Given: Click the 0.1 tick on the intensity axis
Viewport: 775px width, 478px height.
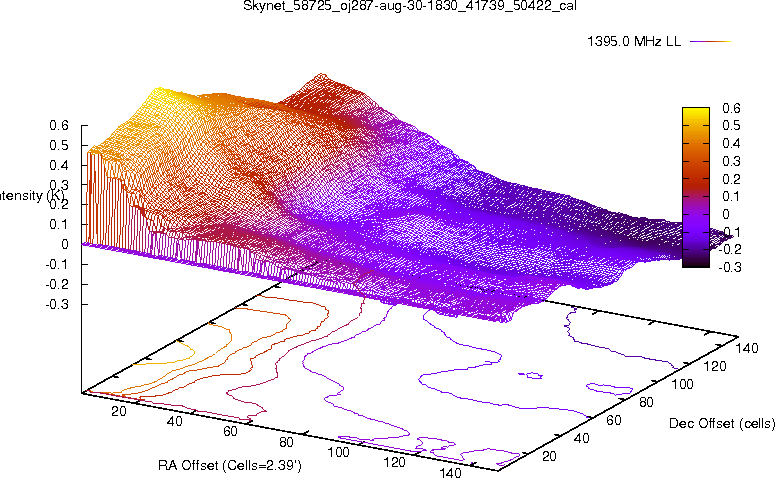Looking at the screenshot, I should (x=59, y=224).
